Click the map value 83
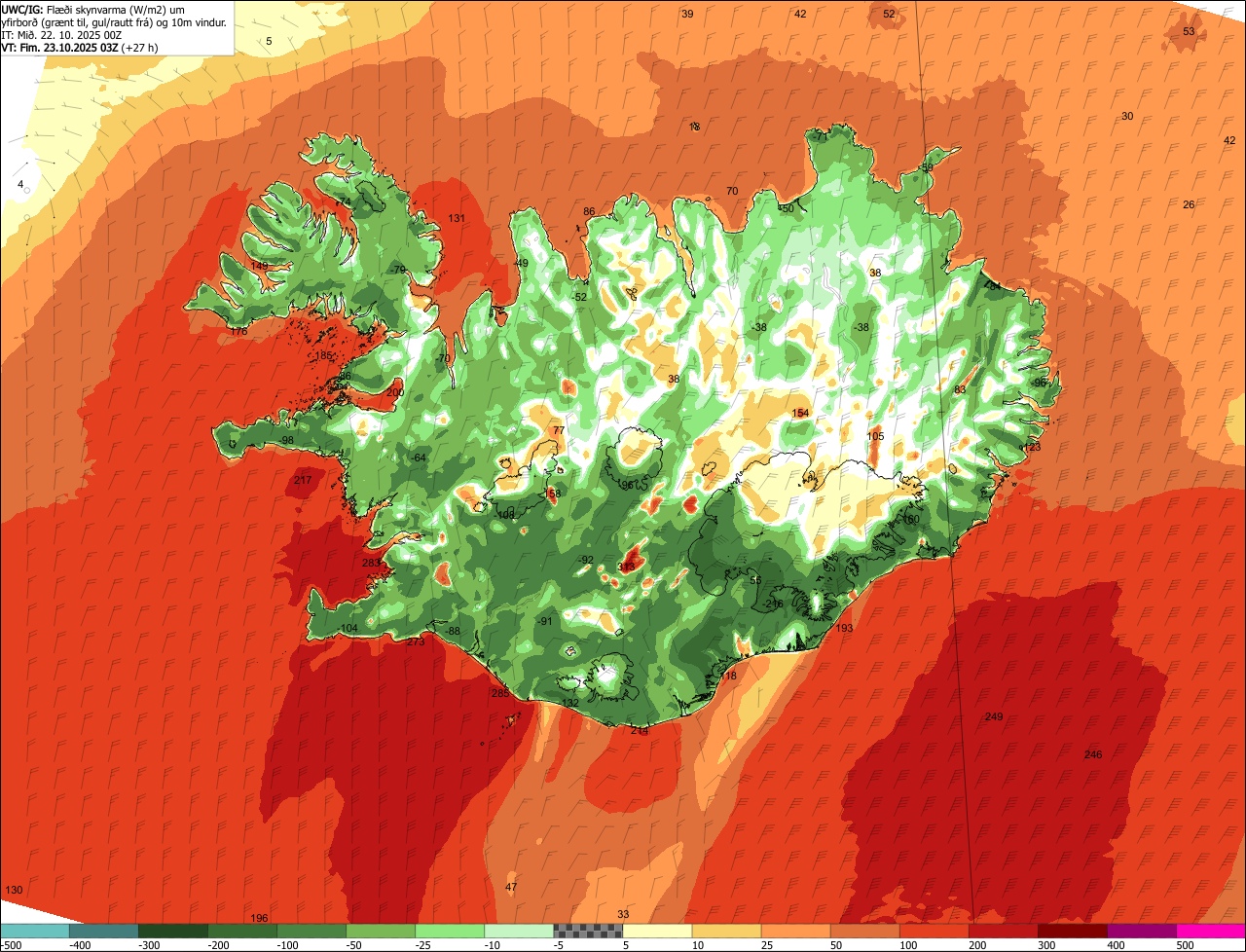Image resolution: width=1246 pixels, height=952 pixels. pos(960,389)
